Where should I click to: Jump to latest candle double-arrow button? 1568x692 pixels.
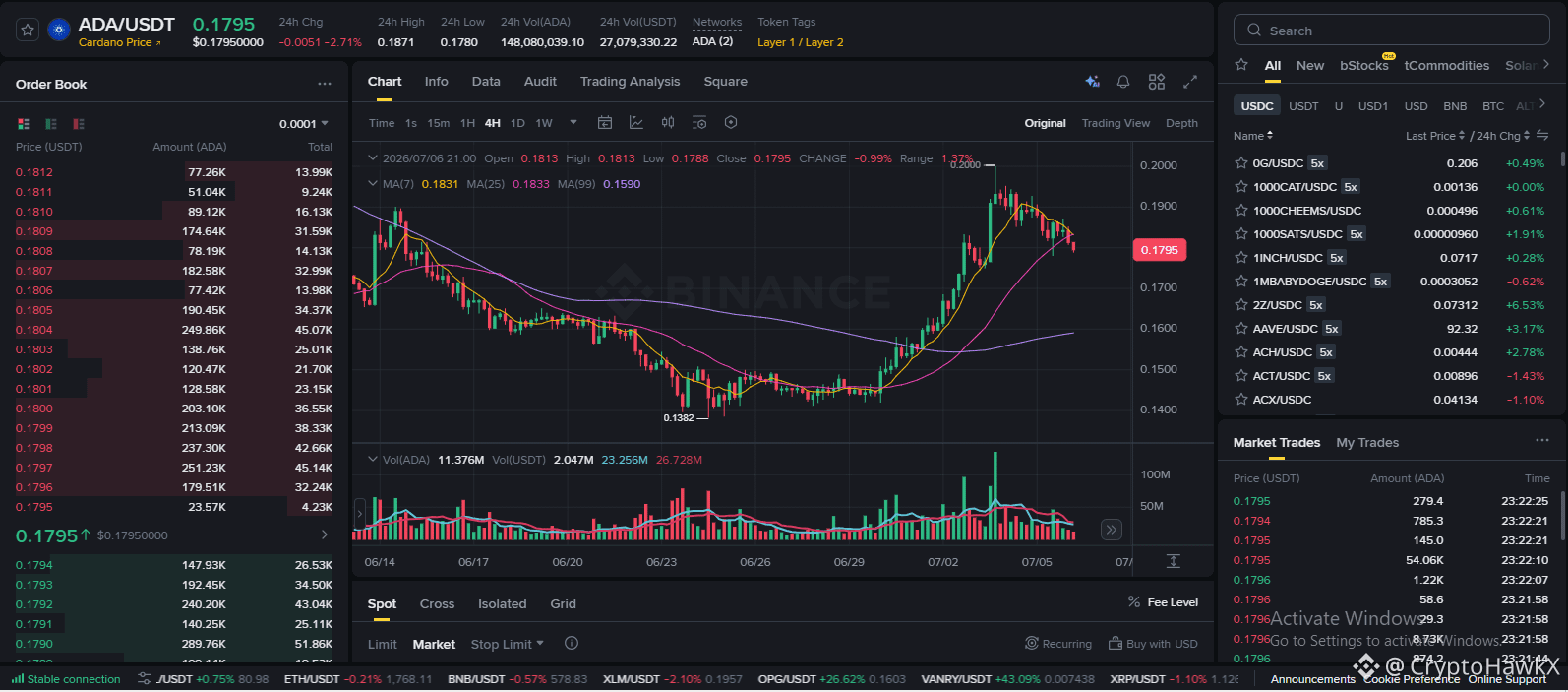[x=1112, y=530]
